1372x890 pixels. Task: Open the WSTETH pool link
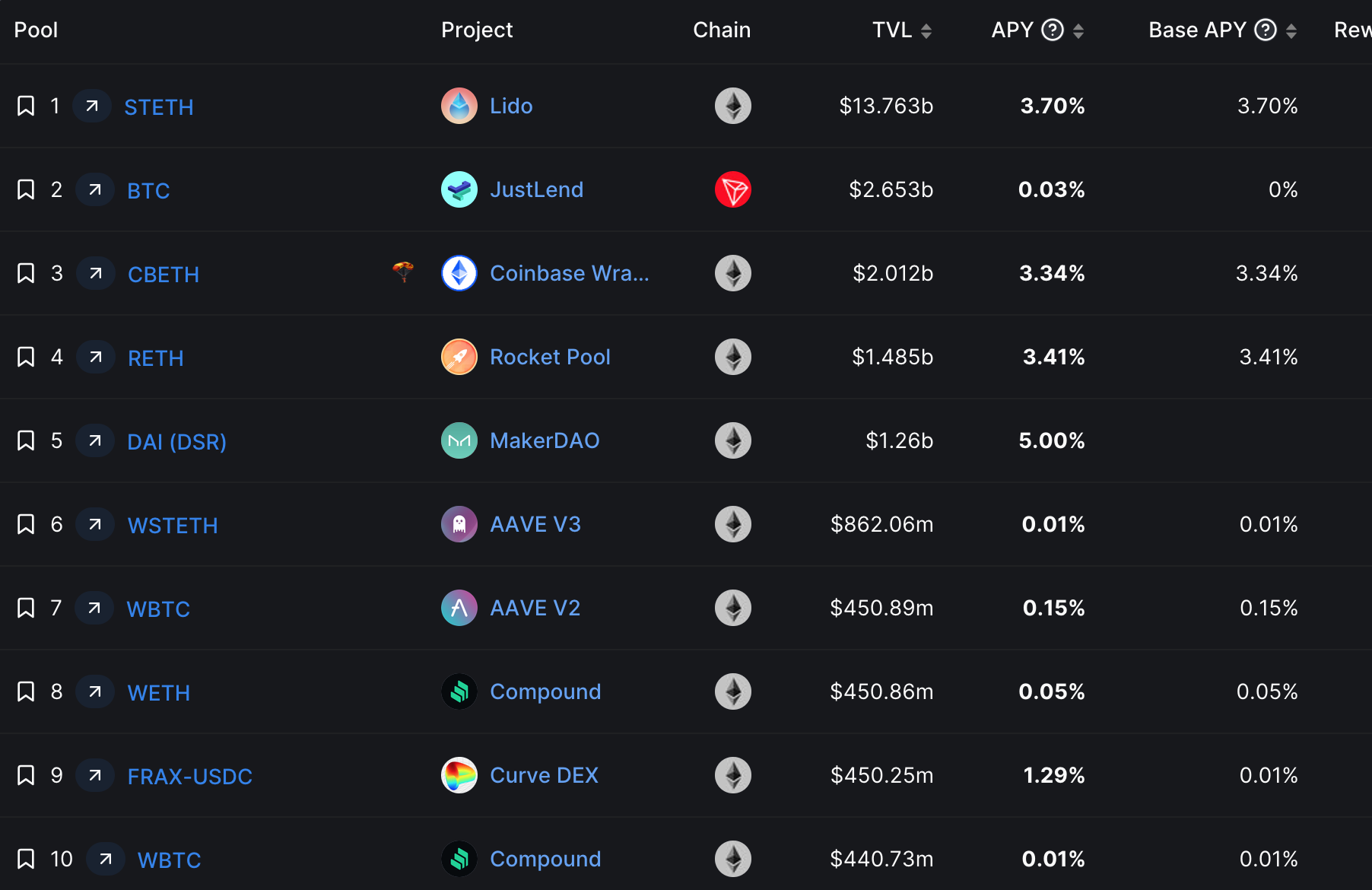point(173,525)
